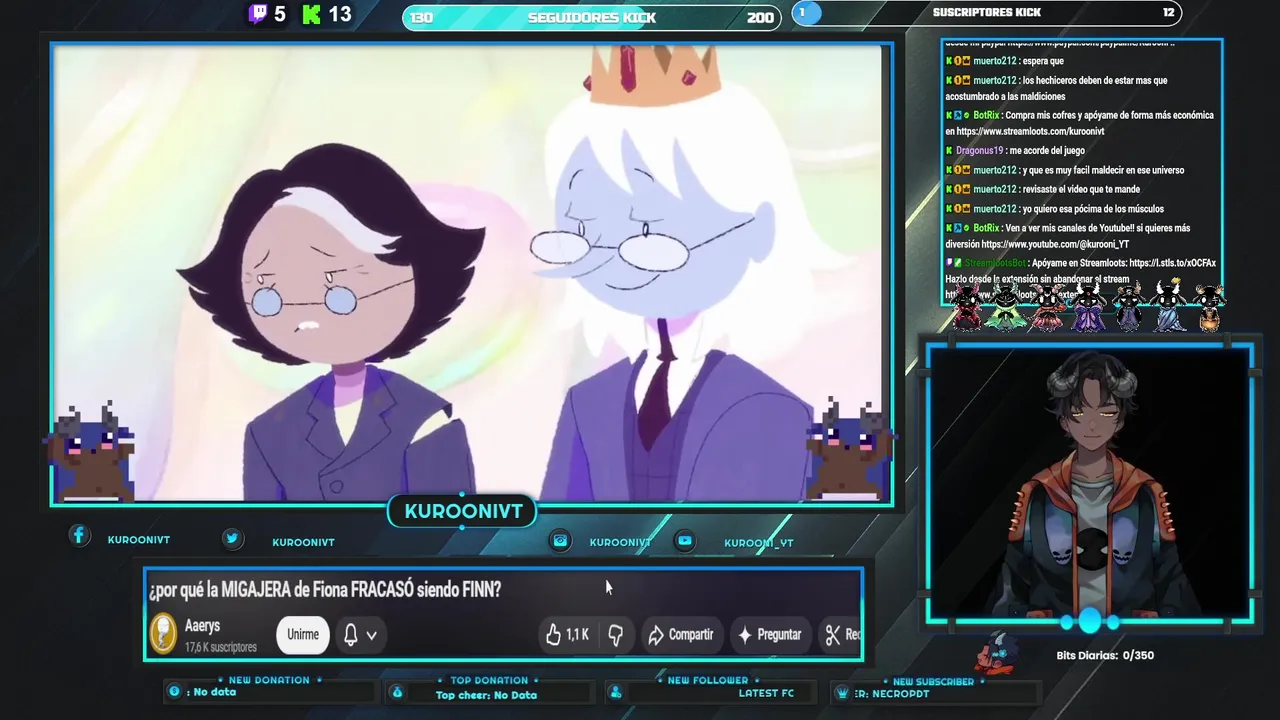
Task: Click the Preguntar ask button
Action: point(769,634)
